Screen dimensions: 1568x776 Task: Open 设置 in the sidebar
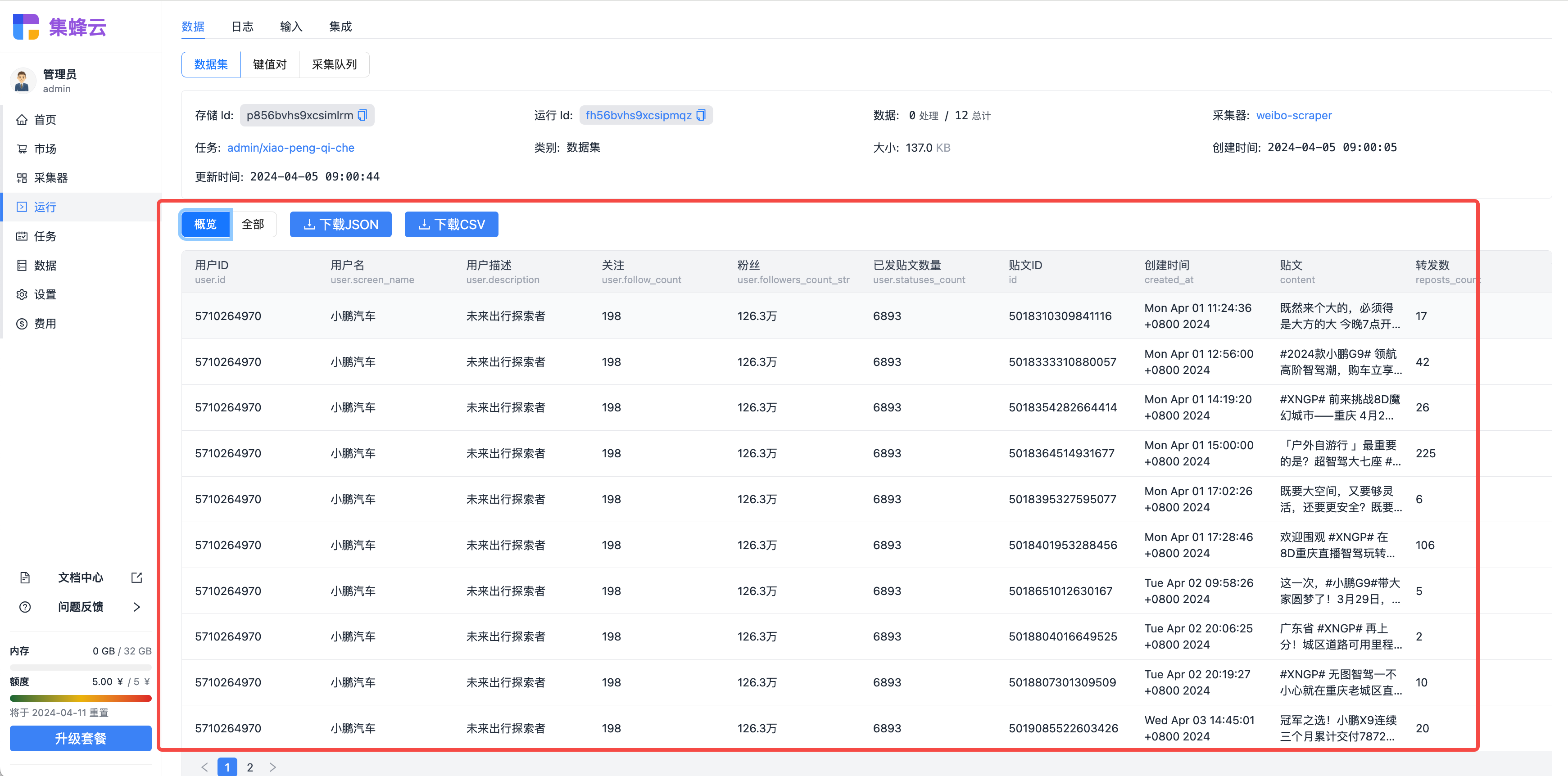[82, 294]
